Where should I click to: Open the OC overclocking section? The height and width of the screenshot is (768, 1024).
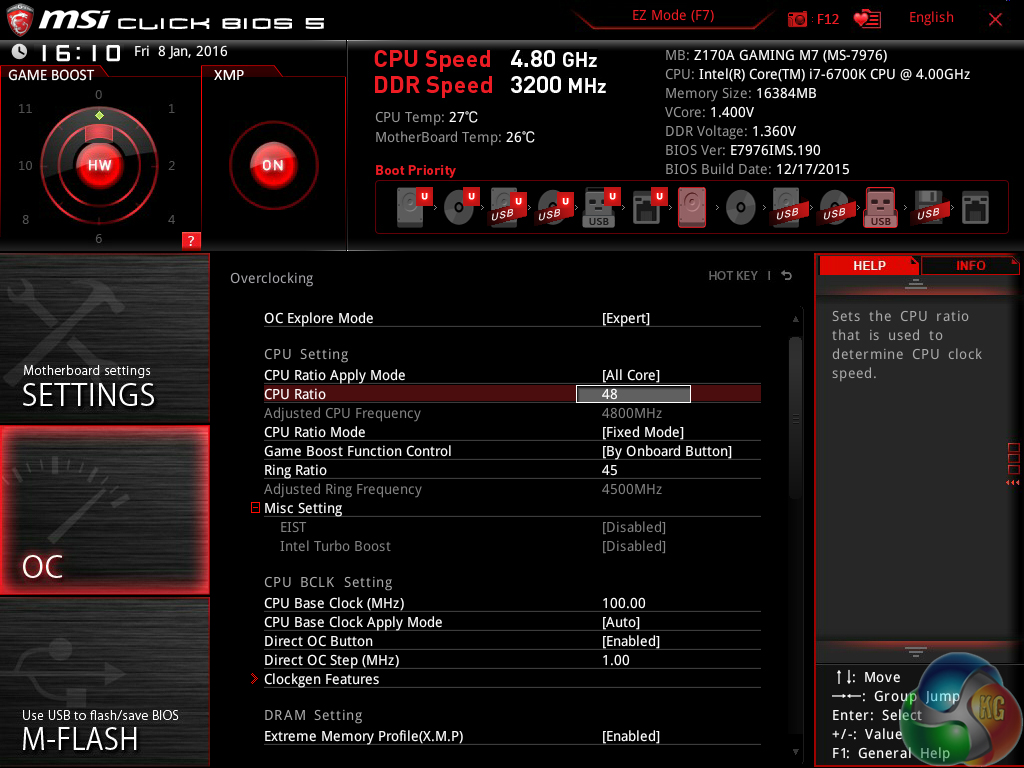click(x=104, y=510)
